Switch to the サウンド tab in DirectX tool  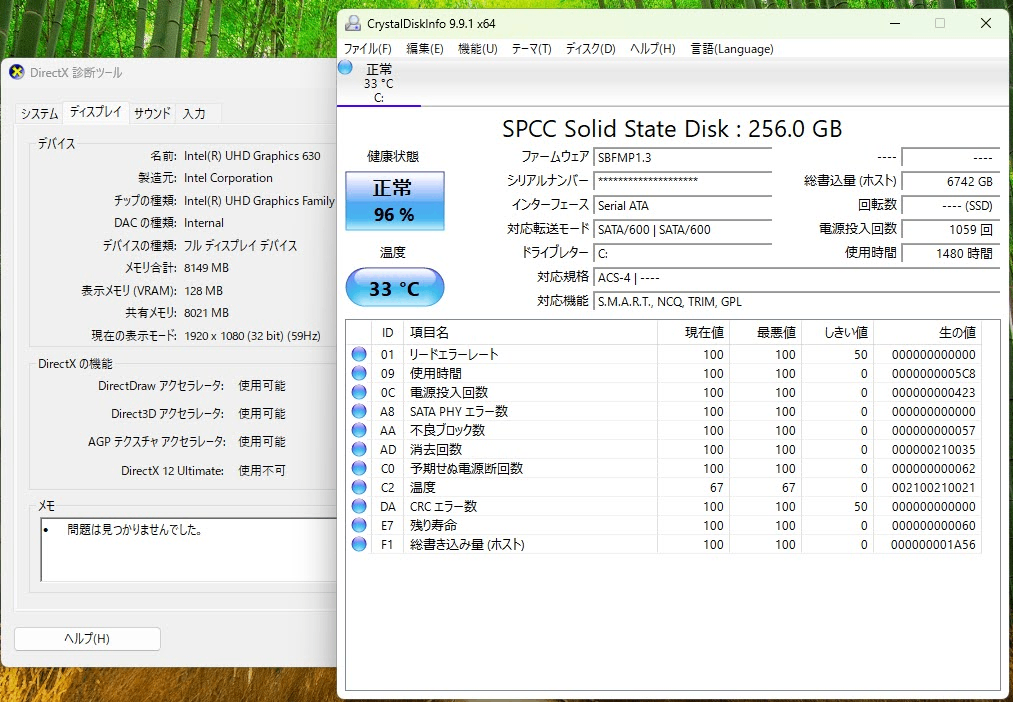click(152, 114)
